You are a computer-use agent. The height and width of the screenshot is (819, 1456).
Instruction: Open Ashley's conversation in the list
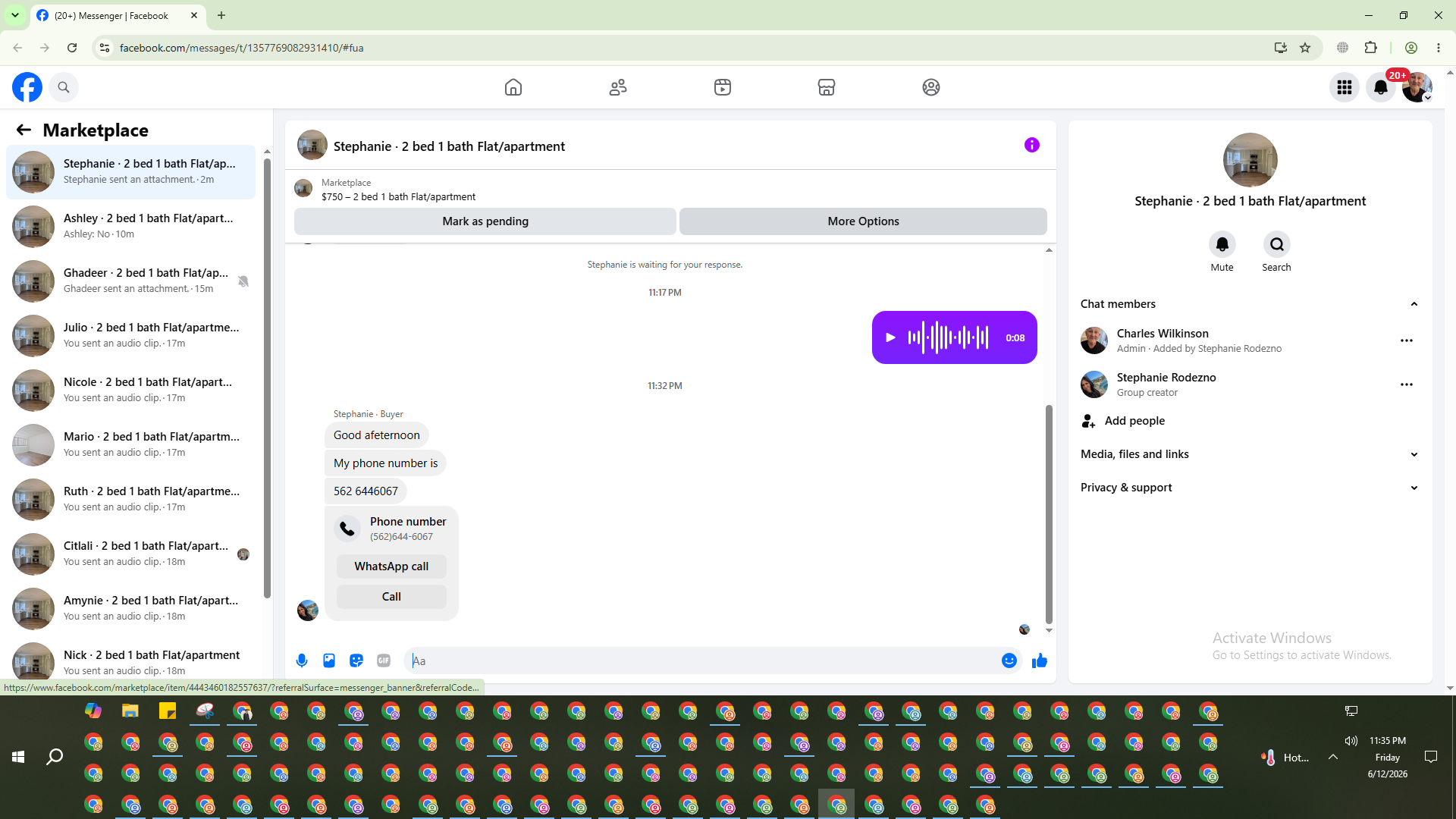130,226
